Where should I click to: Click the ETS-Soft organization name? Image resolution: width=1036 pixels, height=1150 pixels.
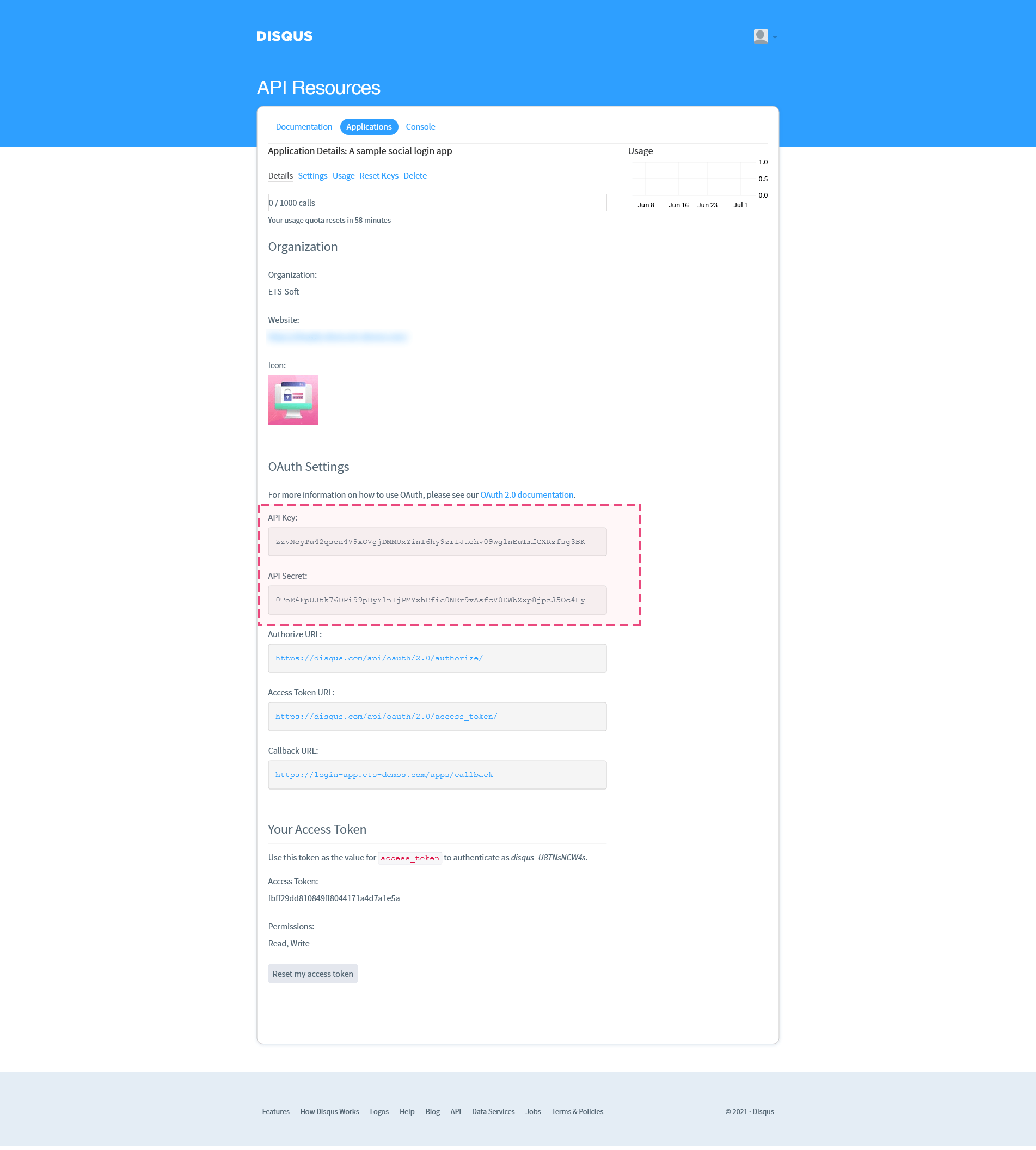pyautogui.click(x=284, y=291)
